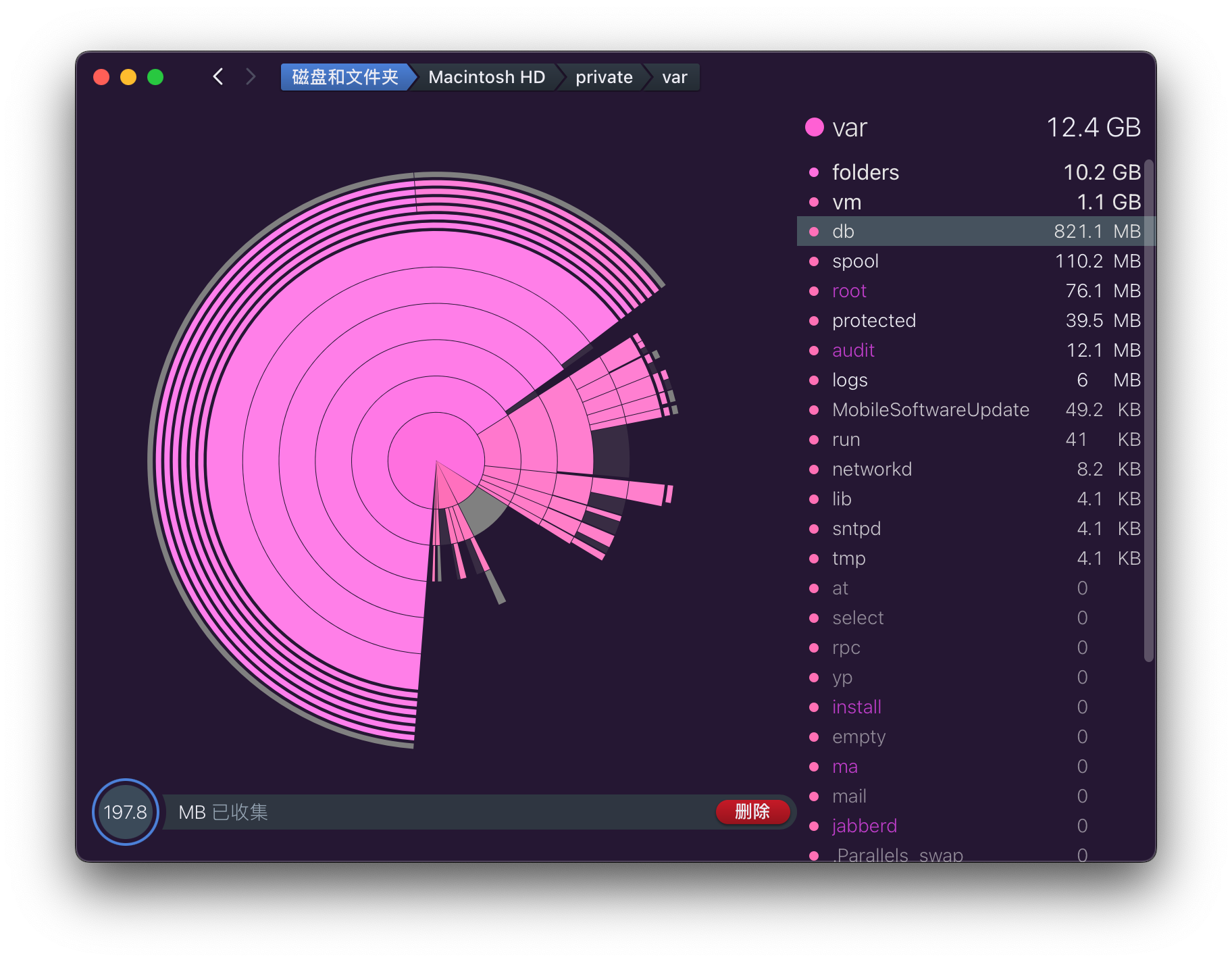The image size is (1232, 962).
Task: Open the 磁盘和文件夹 breadcrumb
Action: (344, 77)
